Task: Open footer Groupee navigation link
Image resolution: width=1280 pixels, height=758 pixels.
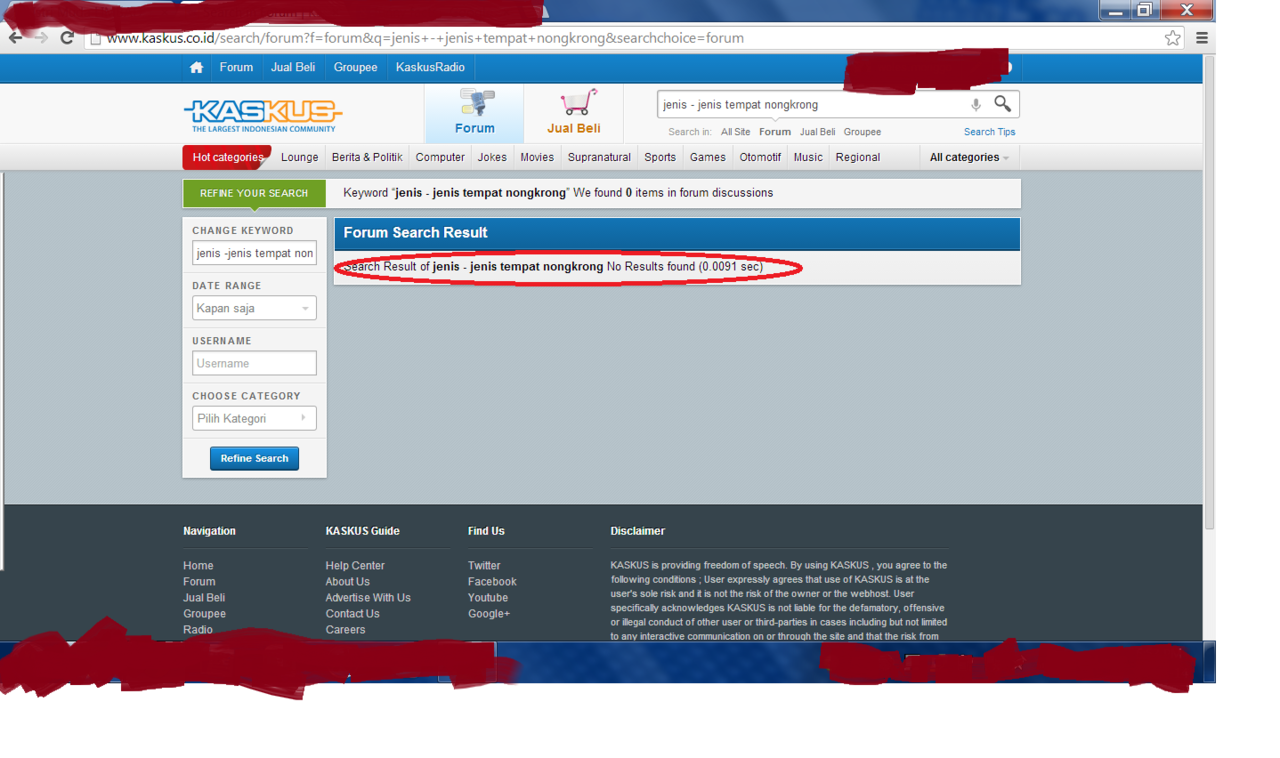Action: click(x=204, y=614)
